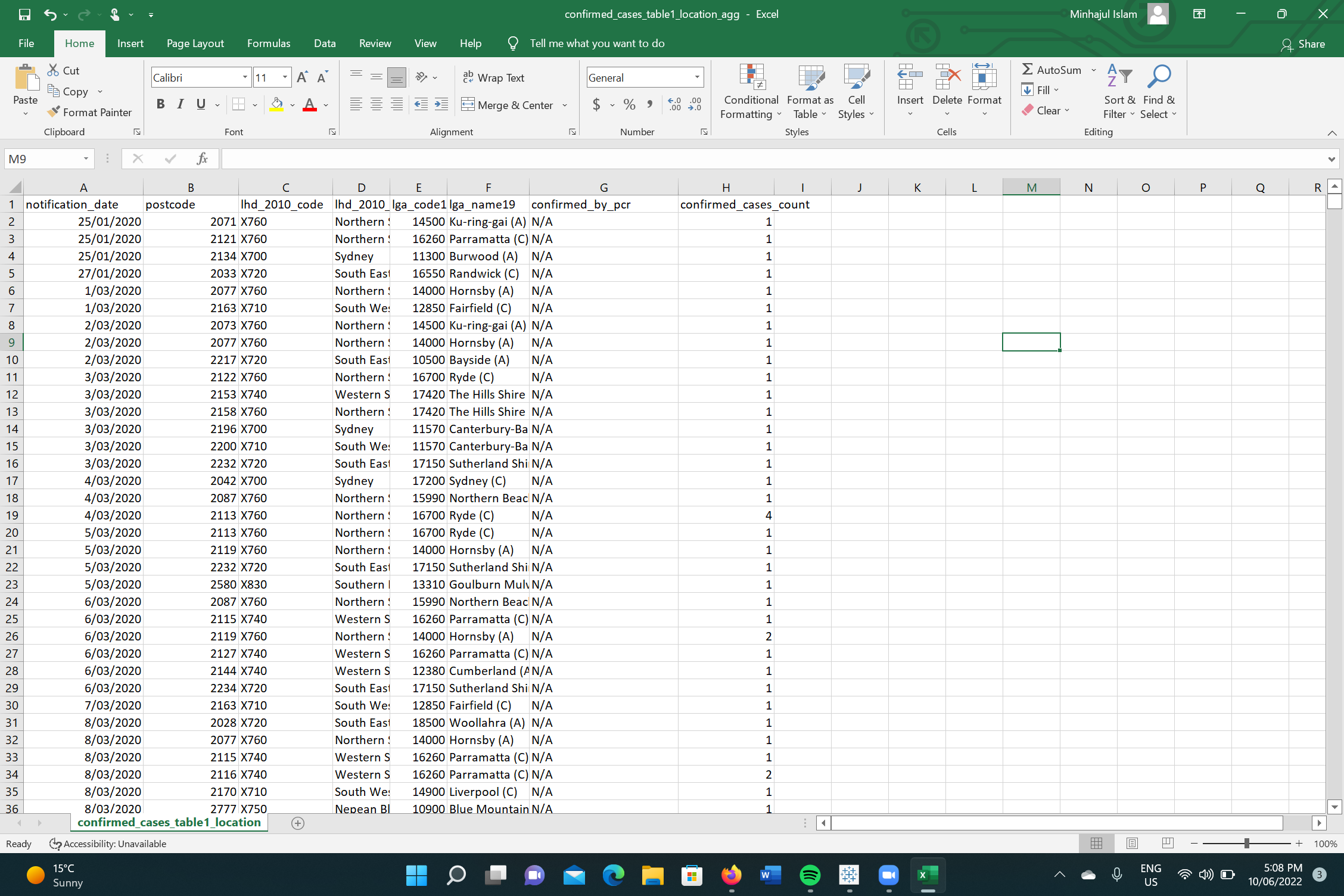
Task: Apply Comma Style icon
Action: 650,105
